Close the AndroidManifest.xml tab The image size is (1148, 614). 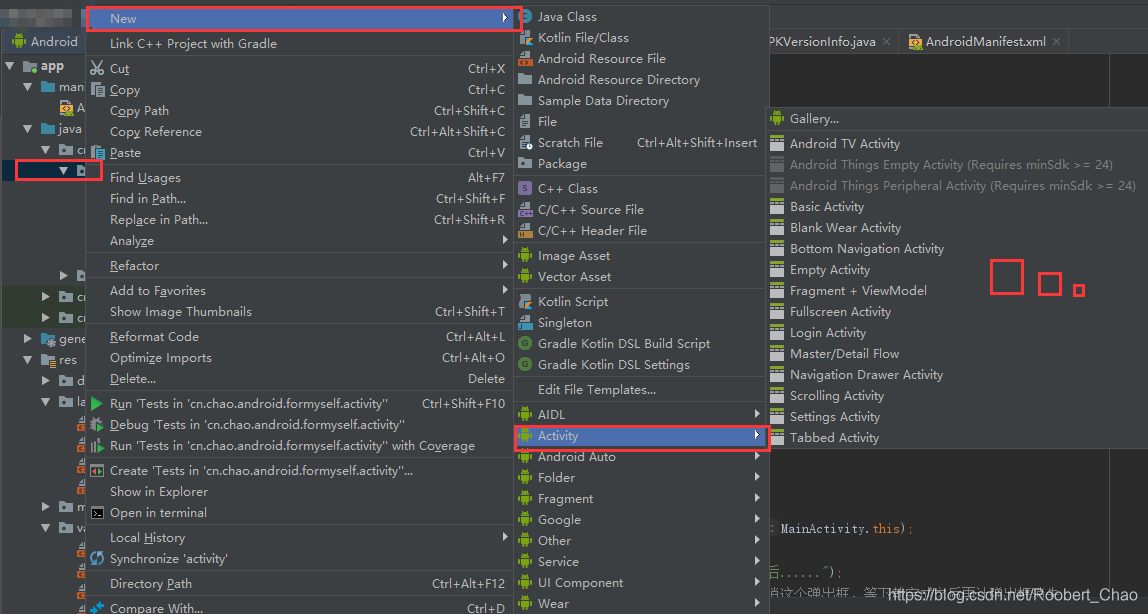click(x=1056, y=42)
